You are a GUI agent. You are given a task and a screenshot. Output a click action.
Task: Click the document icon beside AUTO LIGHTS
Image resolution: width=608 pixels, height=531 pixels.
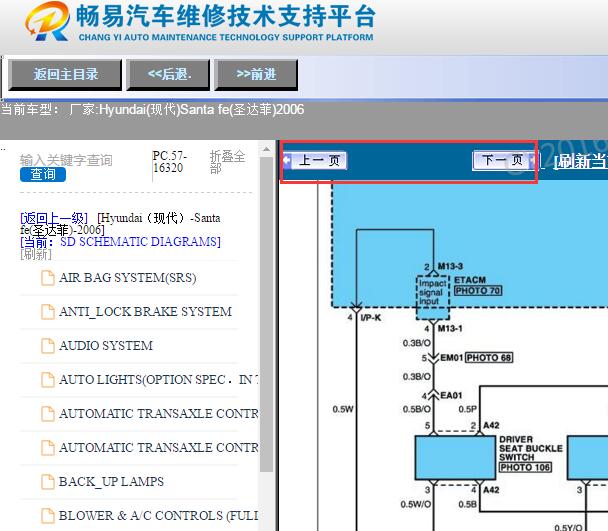pos(48,380)
